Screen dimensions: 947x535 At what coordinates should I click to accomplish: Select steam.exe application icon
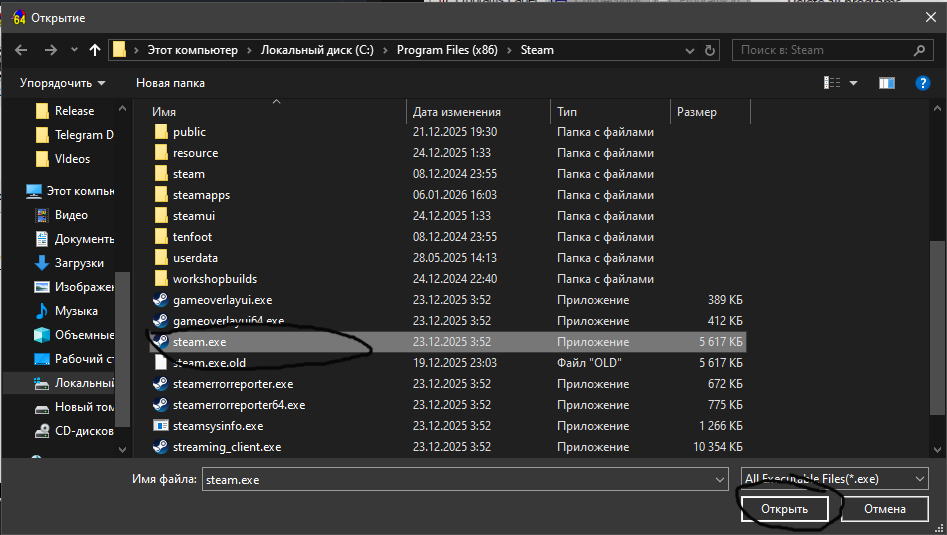pyautogui.click(x=161, y=342)
